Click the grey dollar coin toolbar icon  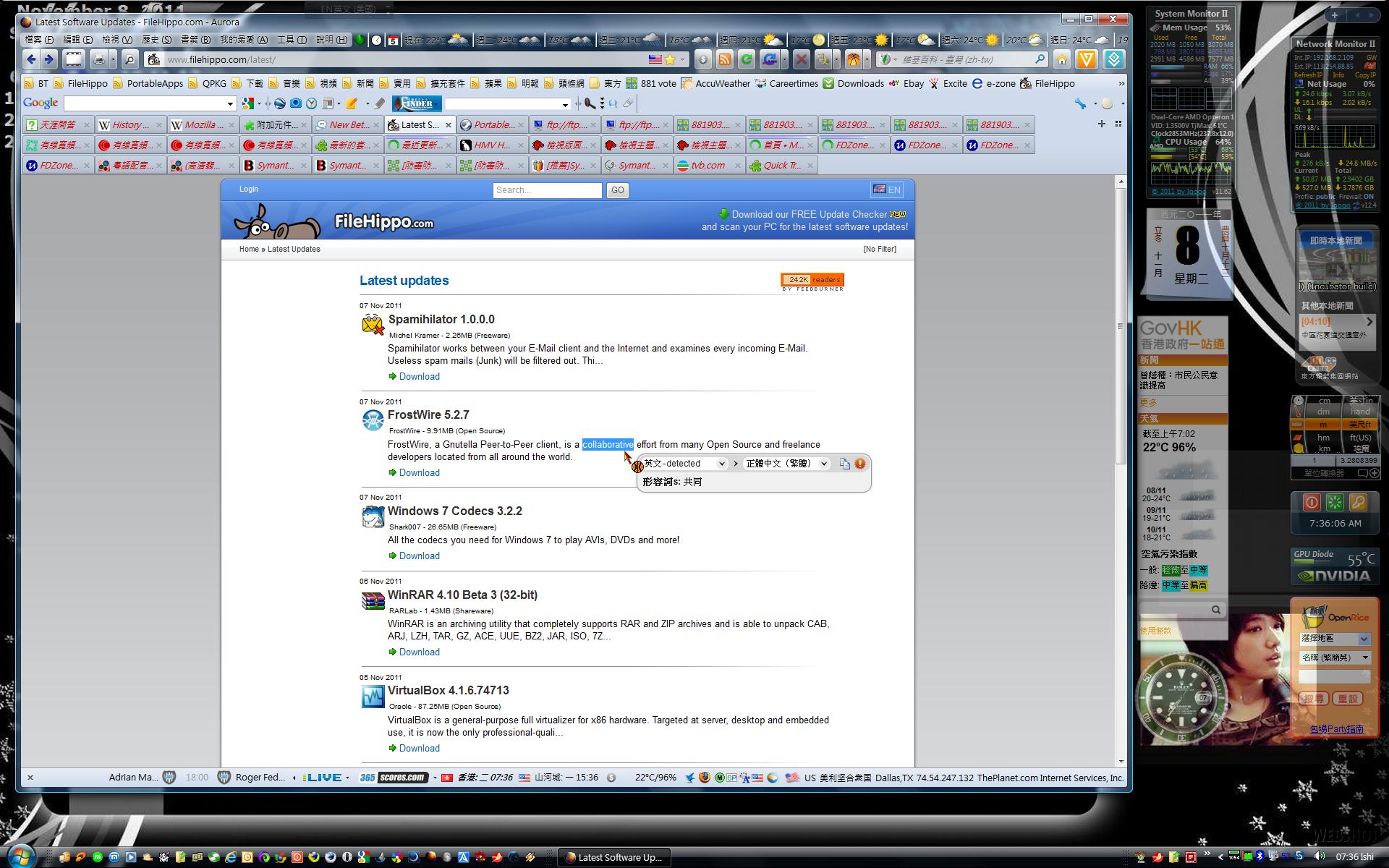702,59
